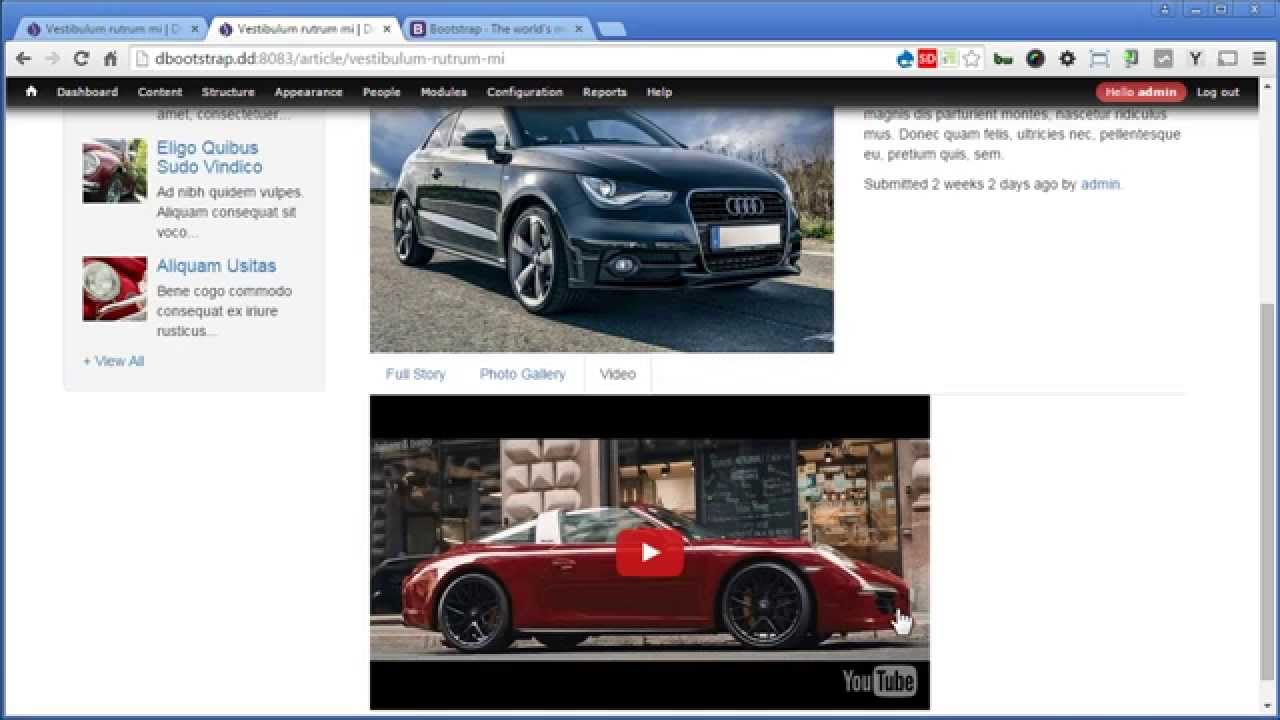The width and height of the screenshot is (1280, 720).
Task: Click the Log out link
Action: coord(1217,92)
